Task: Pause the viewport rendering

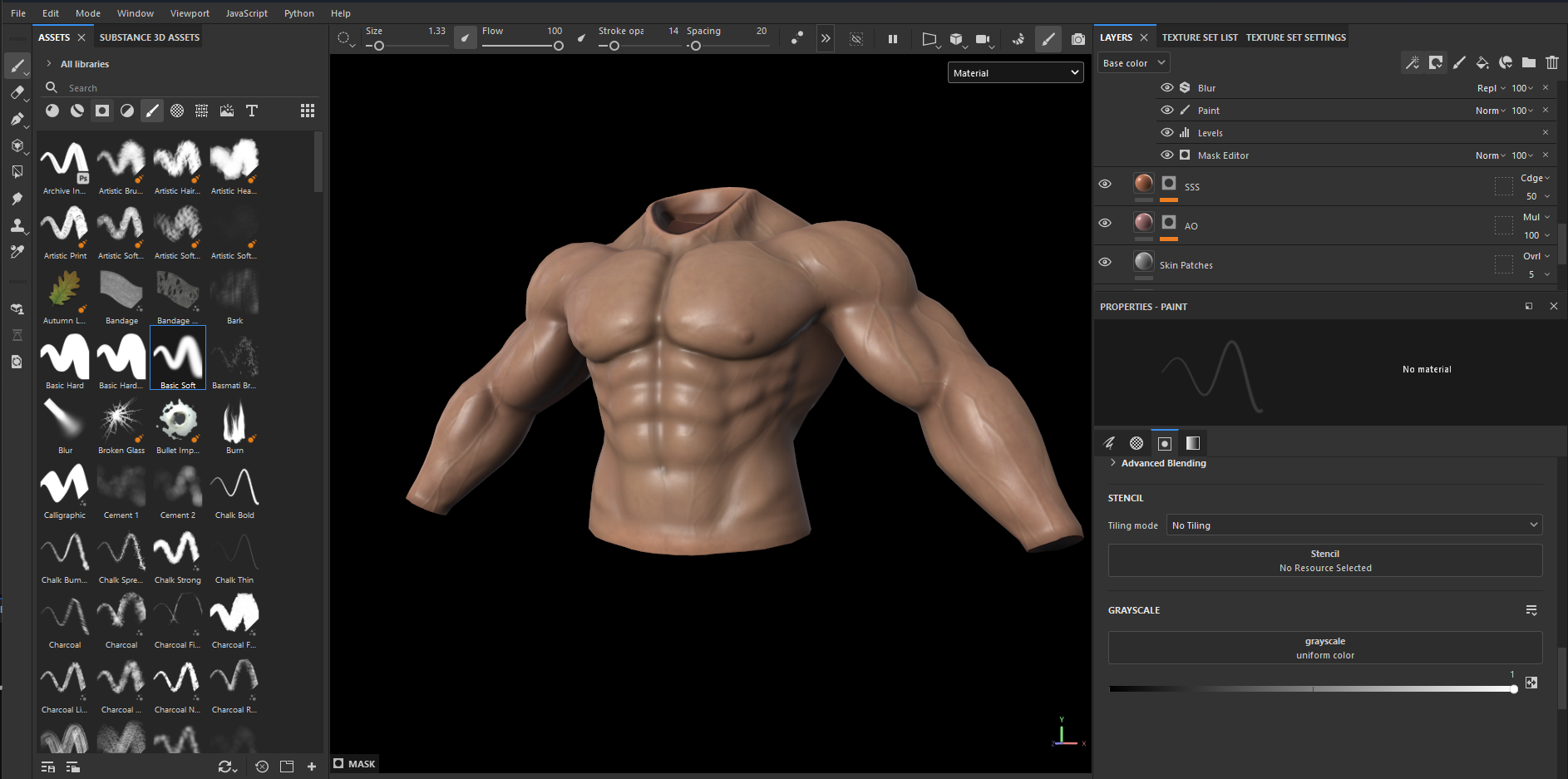Action: coord(893,39)
